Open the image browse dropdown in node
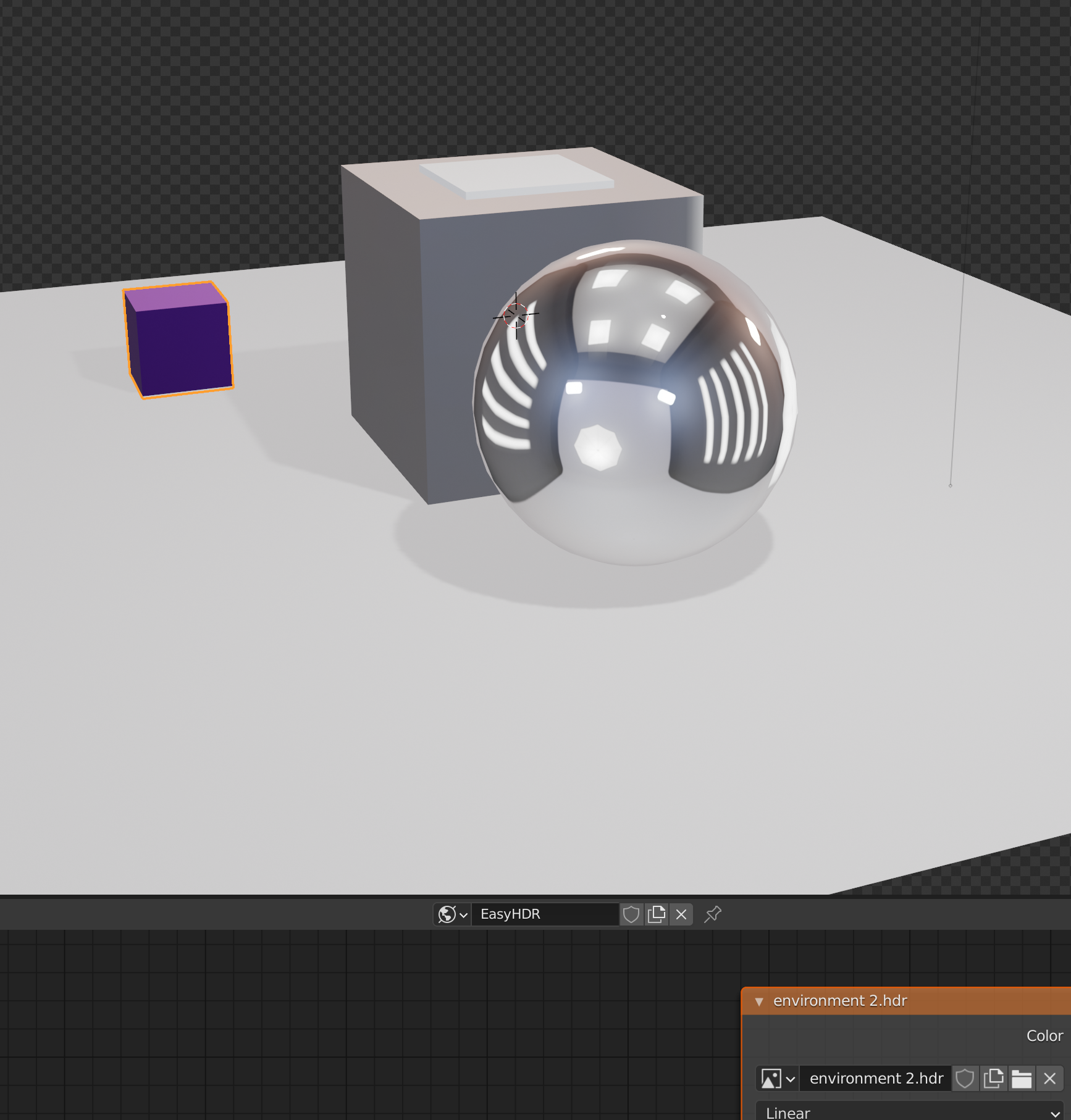 778,1079
